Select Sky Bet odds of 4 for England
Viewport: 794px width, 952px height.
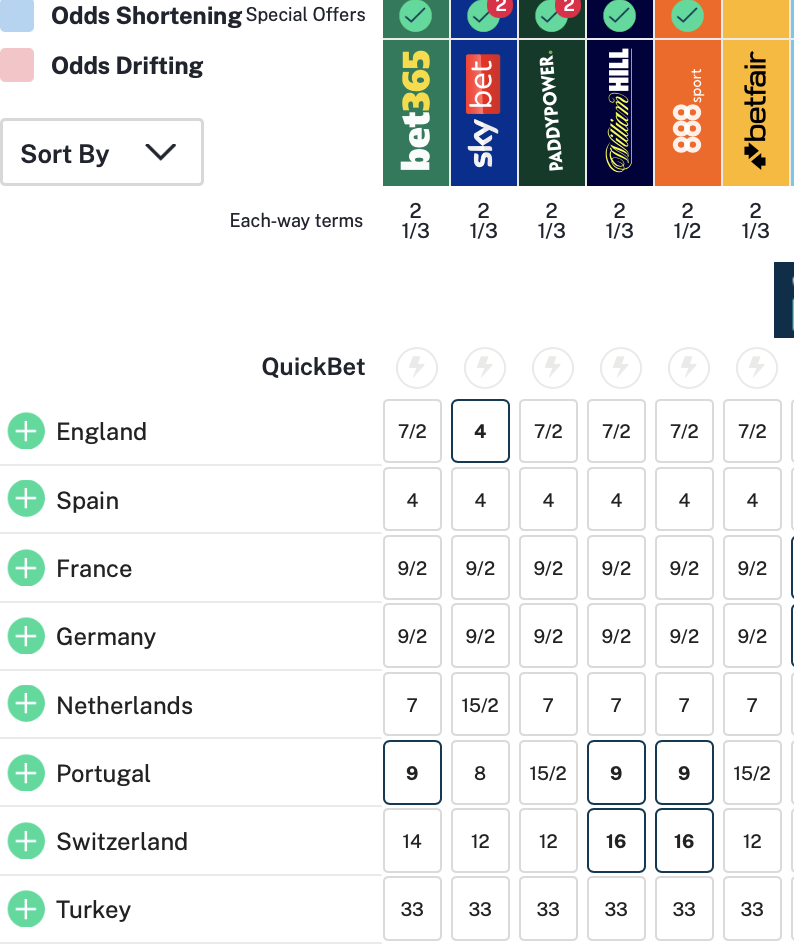pyautogui.click(x=480, y=432)
